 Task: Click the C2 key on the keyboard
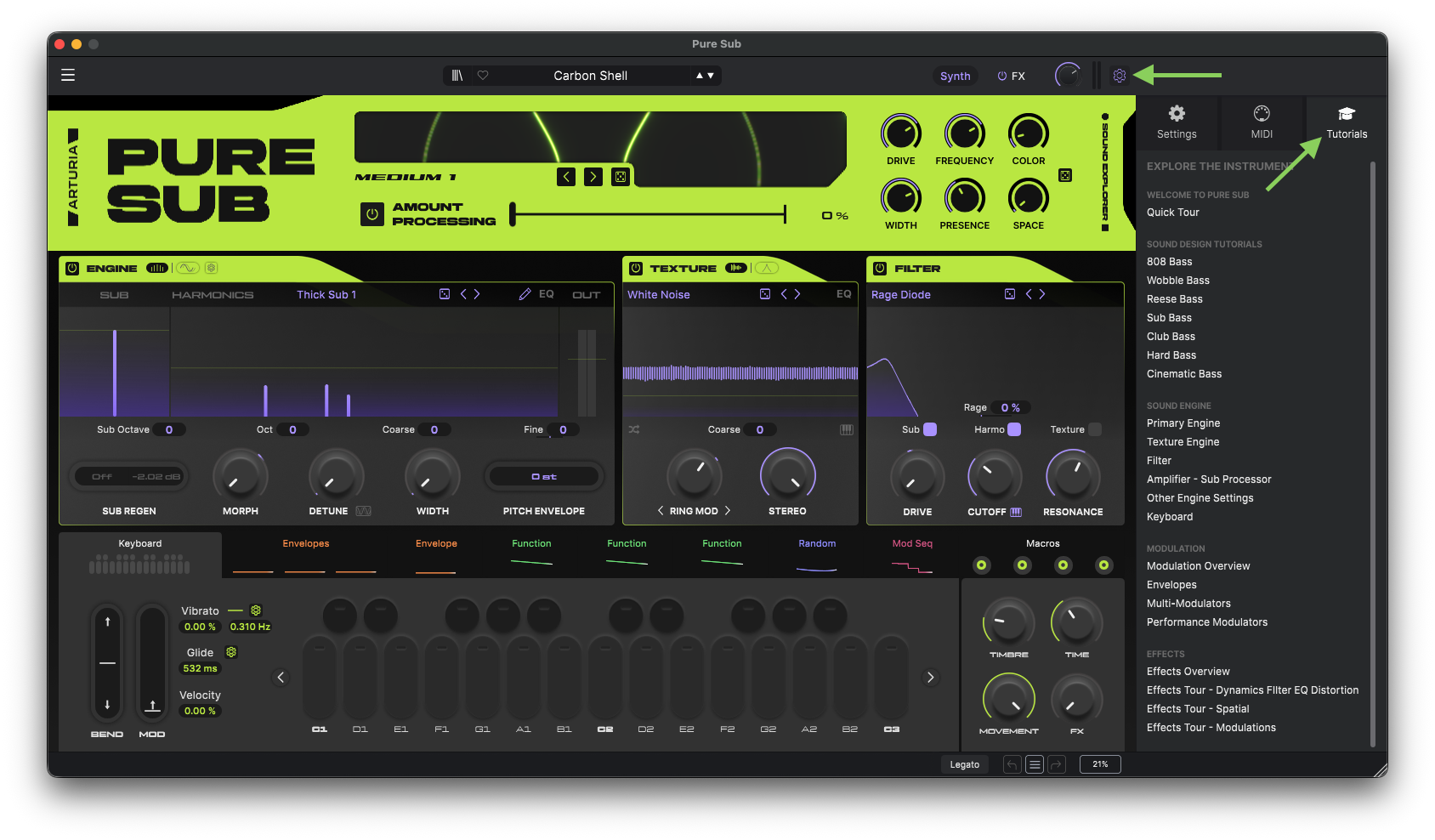pyautogui.click(x=605, y=679)
